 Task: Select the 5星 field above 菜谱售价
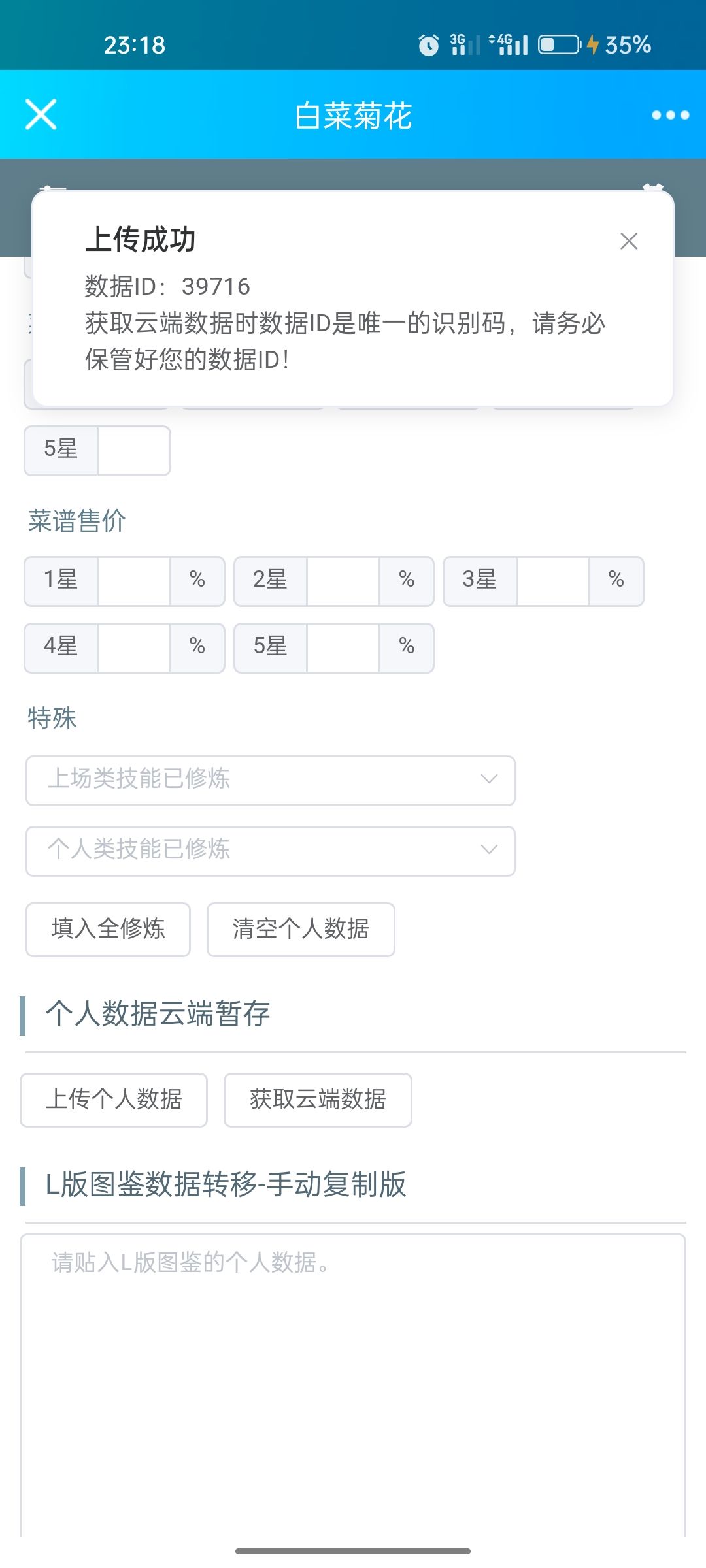tap(134, 451)
